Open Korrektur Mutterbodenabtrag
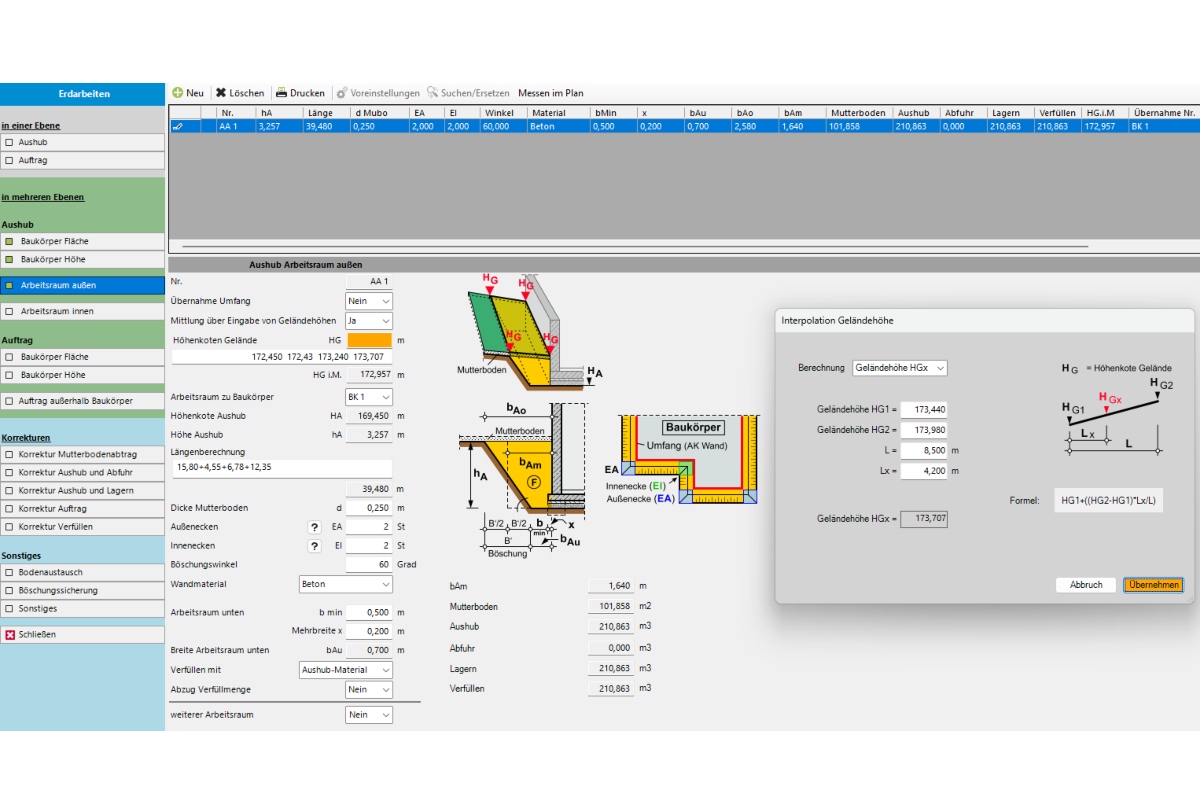Viewport: 1200px width, 800px height. point(82,455)
